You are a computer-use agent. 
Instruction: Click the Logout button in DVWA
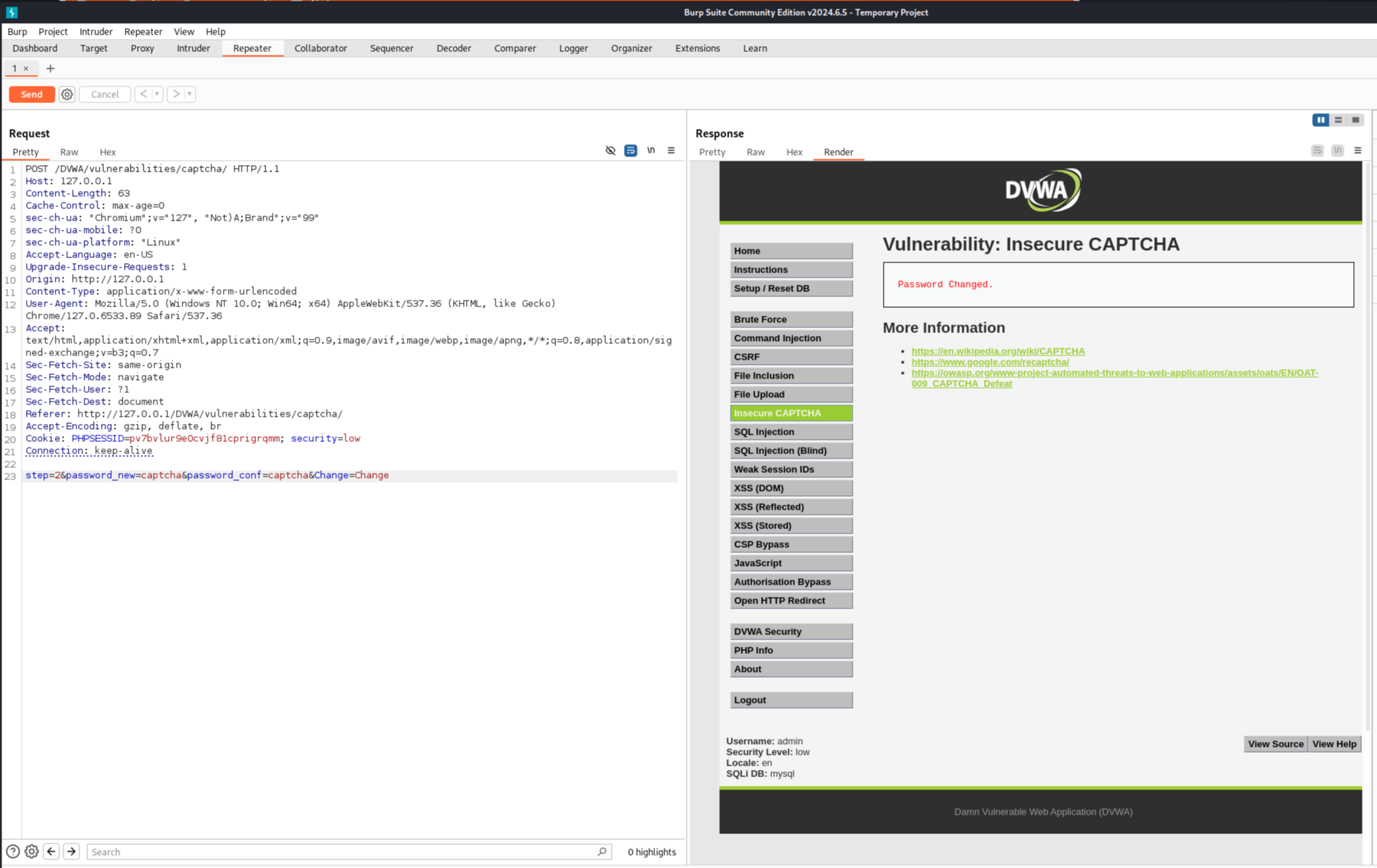(x=791, y=700)
